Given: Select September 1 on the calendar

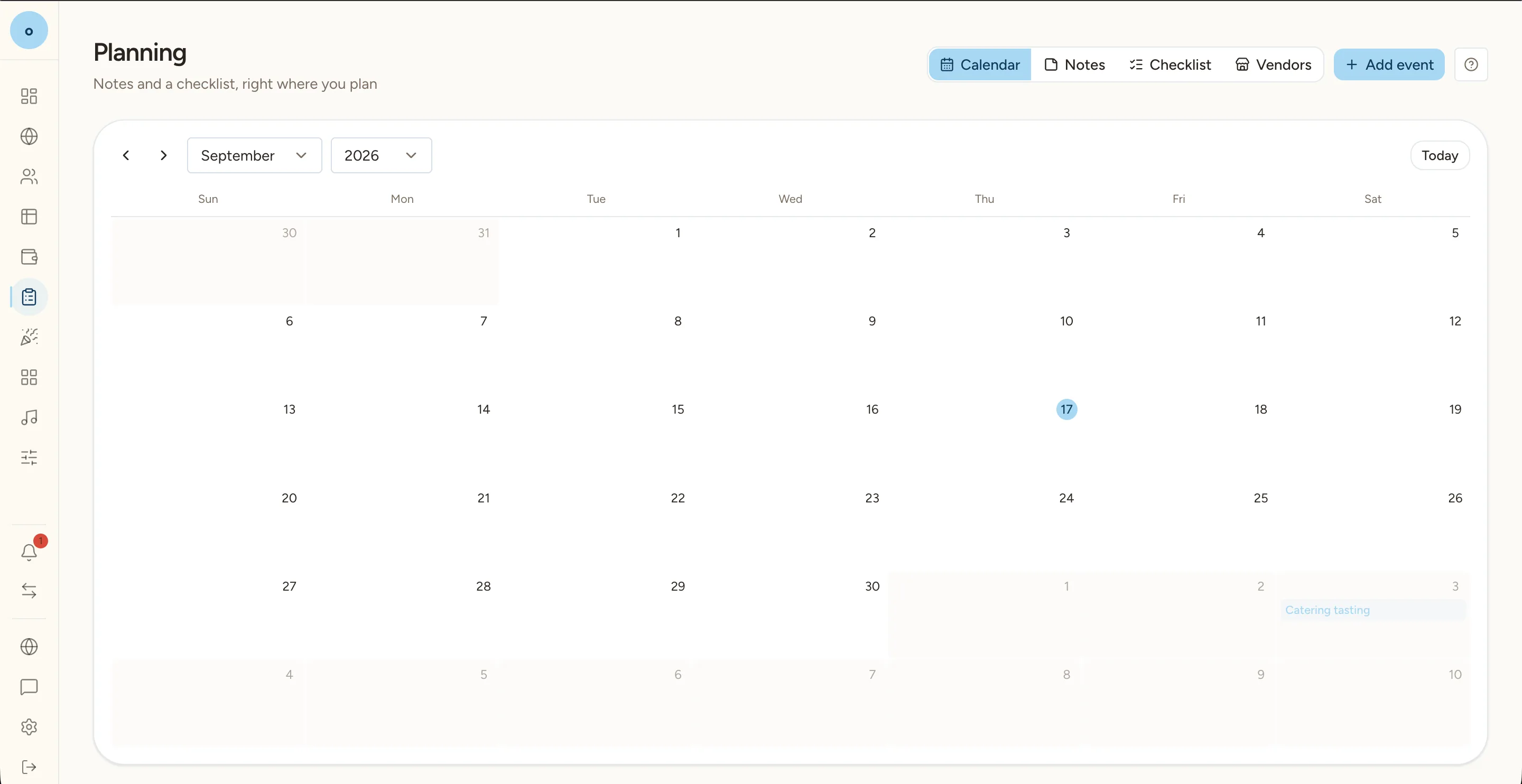Looking at the screenshot, I should (x=678, y=233).
